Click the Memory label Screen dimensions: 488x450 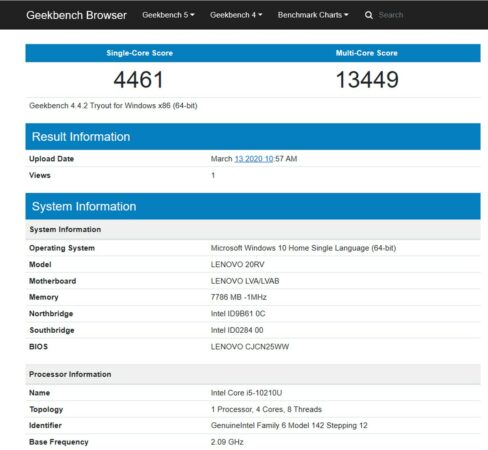click(x=44, y=297)
